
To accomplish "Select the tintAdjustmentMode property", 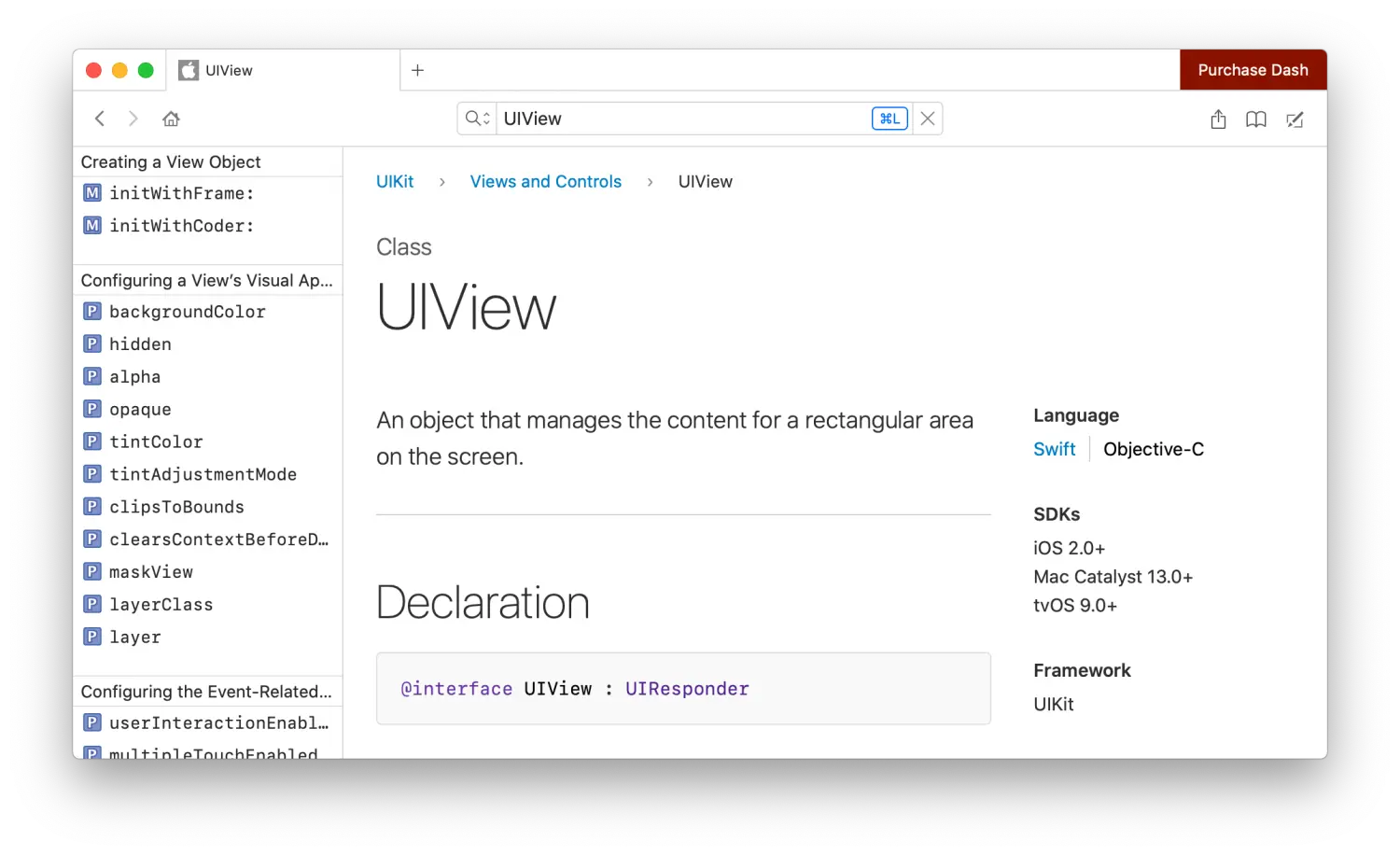I will pyautogui.click(x=207, y=474).
